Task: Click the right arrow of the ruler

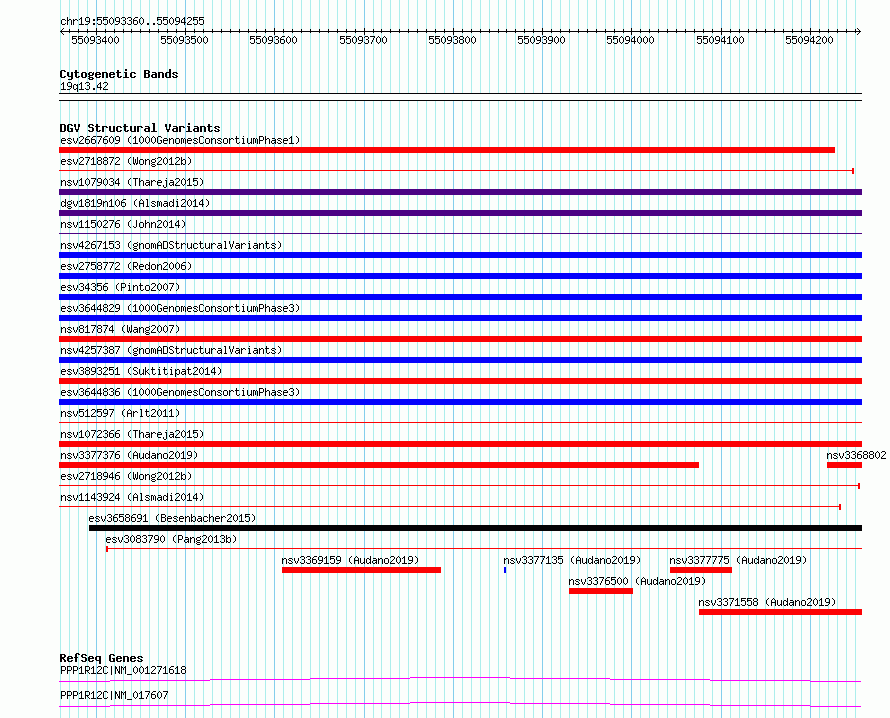Action: (x=858, y=31)
